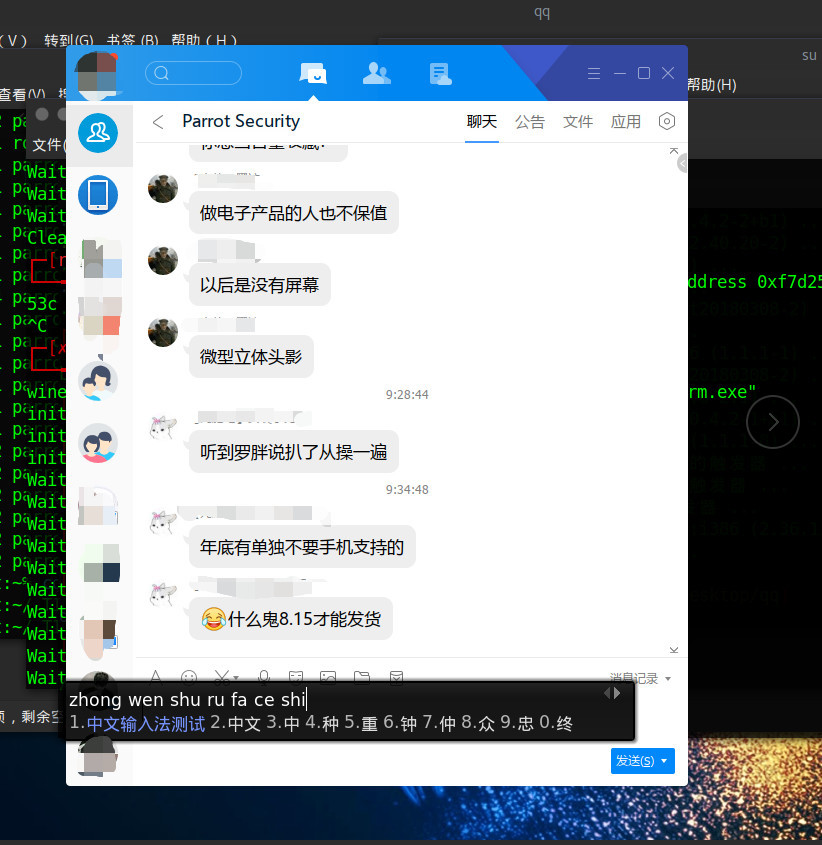822x845 pixels.
Task: Switch to the 公告 tab
Action: point(530,122)
